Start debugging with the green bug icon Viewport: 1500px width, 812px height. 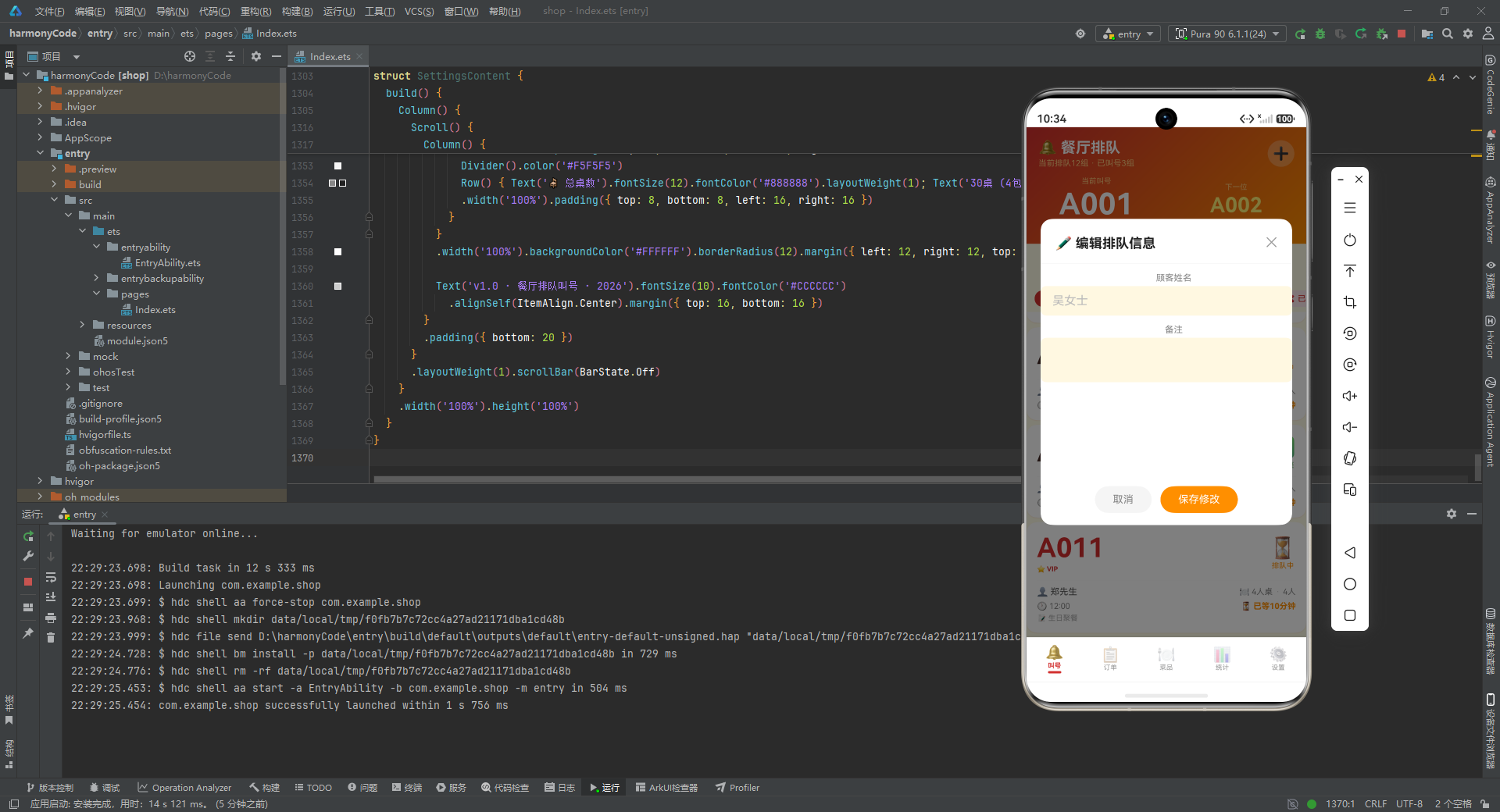pos(1320,34)
